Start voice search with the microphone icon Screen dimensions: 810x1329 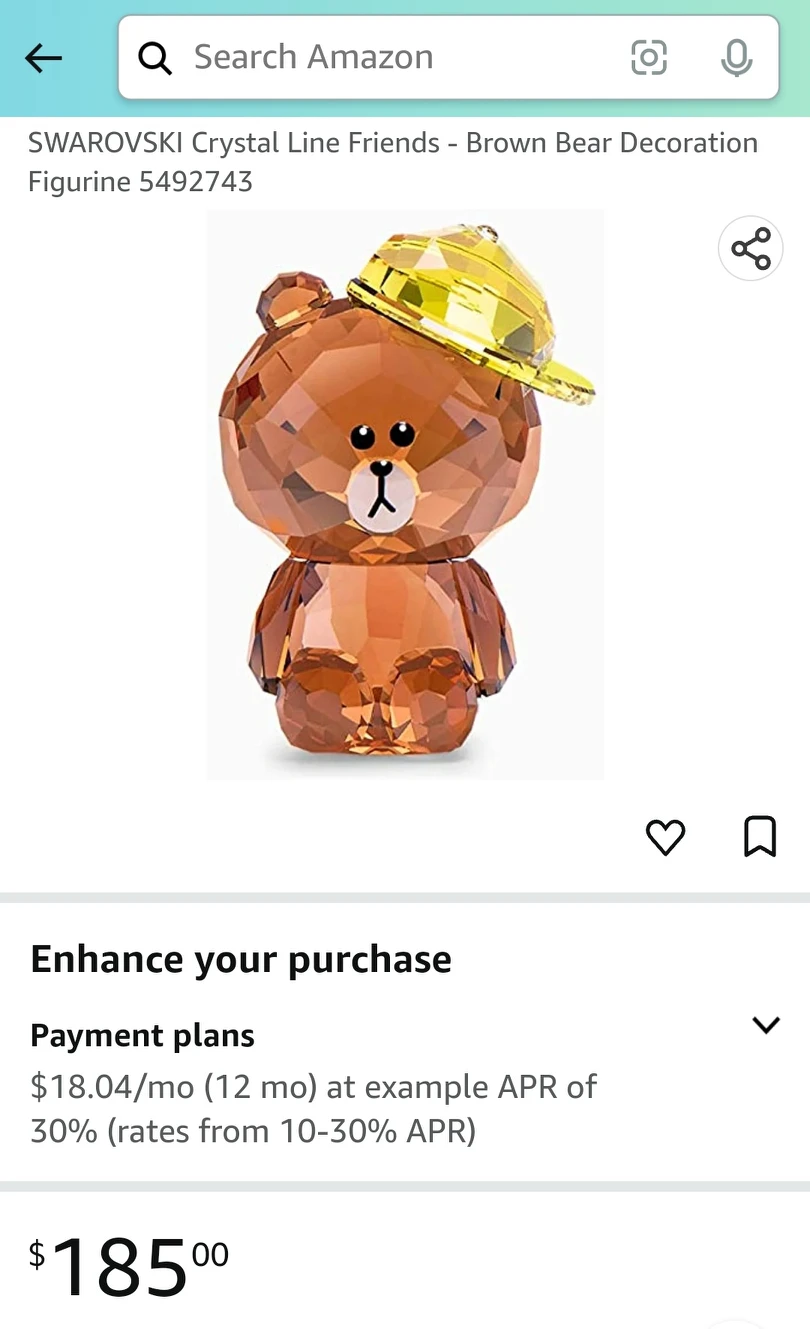click(737, 58)
